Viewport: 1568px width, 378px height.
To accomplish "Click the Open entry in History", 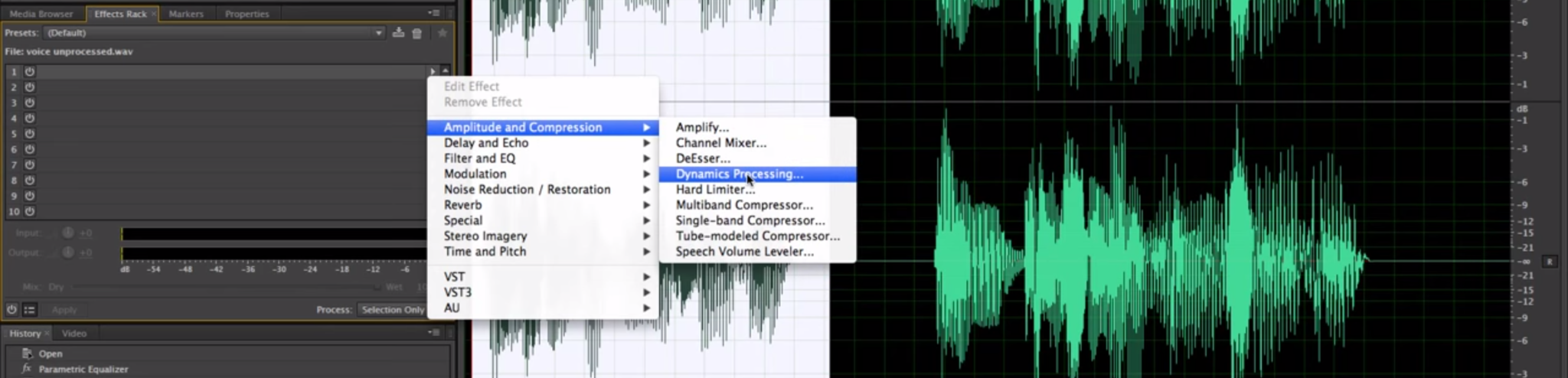I will click(x=51, y=354).
